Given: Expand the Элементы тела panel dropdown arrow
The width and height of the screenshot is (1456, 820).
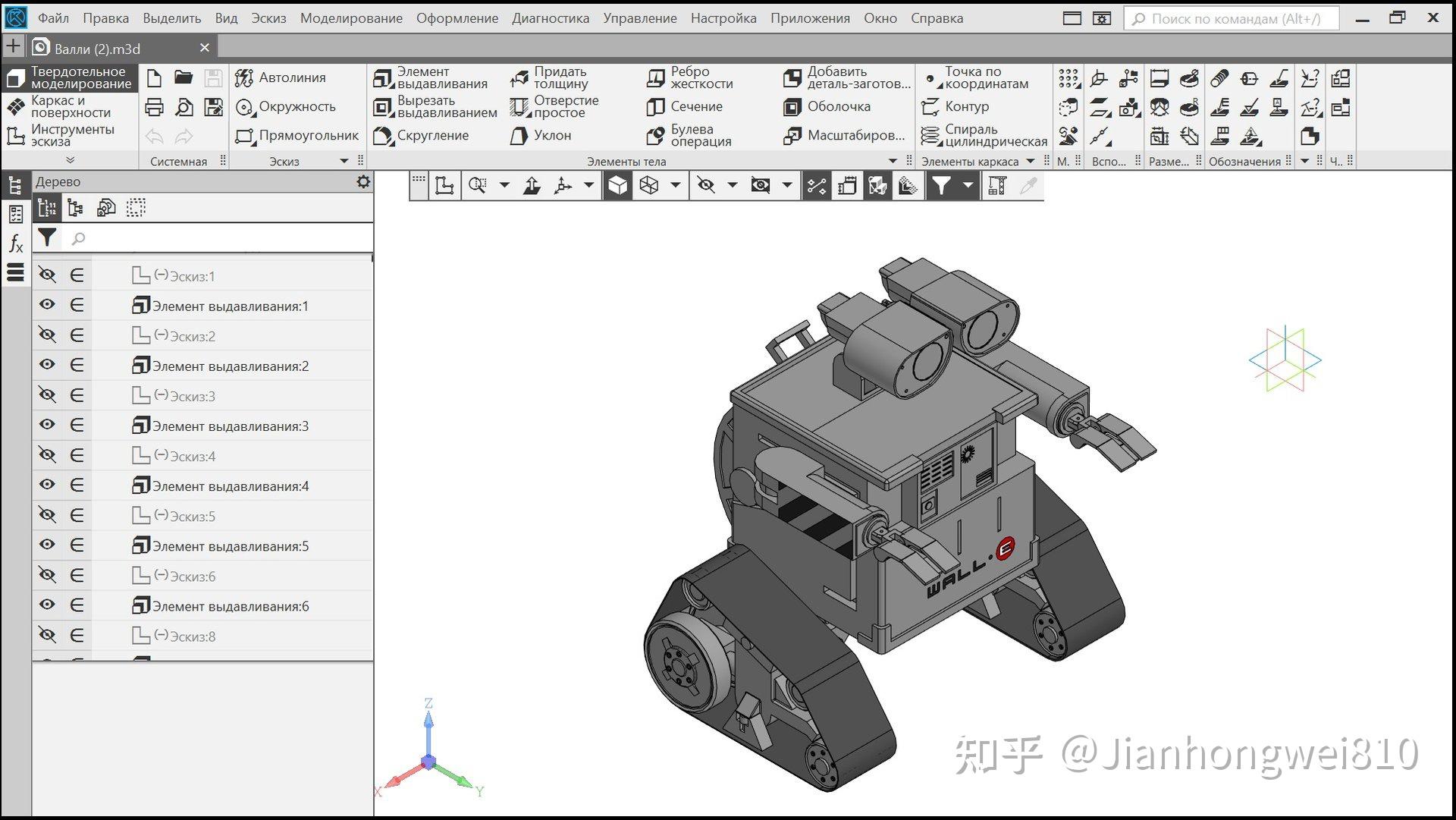Looking at the screenshot, I should pos(893,161).
